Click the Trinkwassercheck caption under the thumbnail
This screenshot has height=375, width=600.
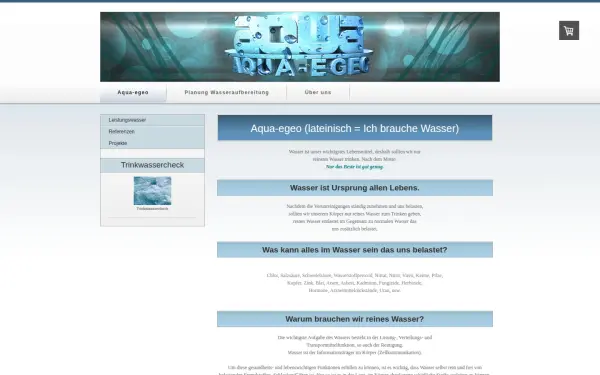152,209
